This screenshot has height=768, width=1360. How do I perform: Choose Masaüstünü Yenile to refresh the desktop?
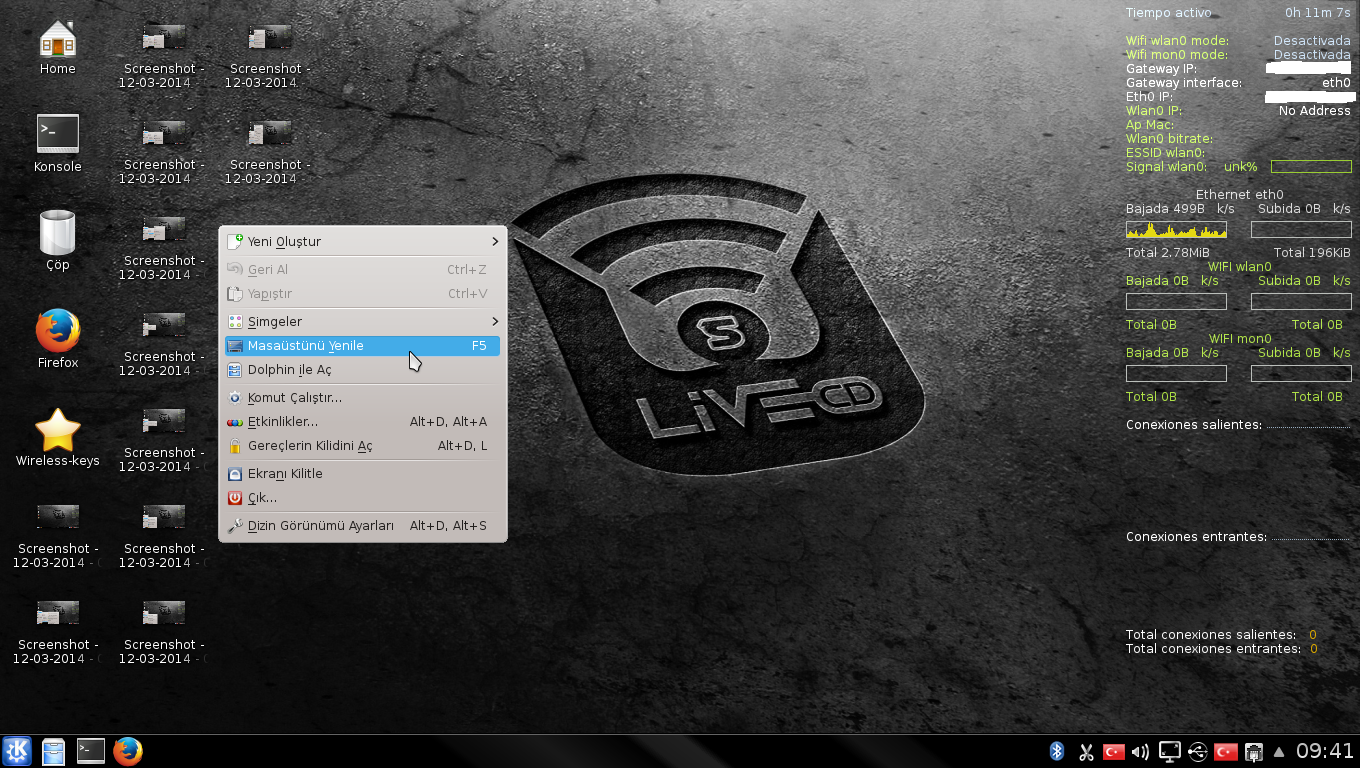pos(363,345)
